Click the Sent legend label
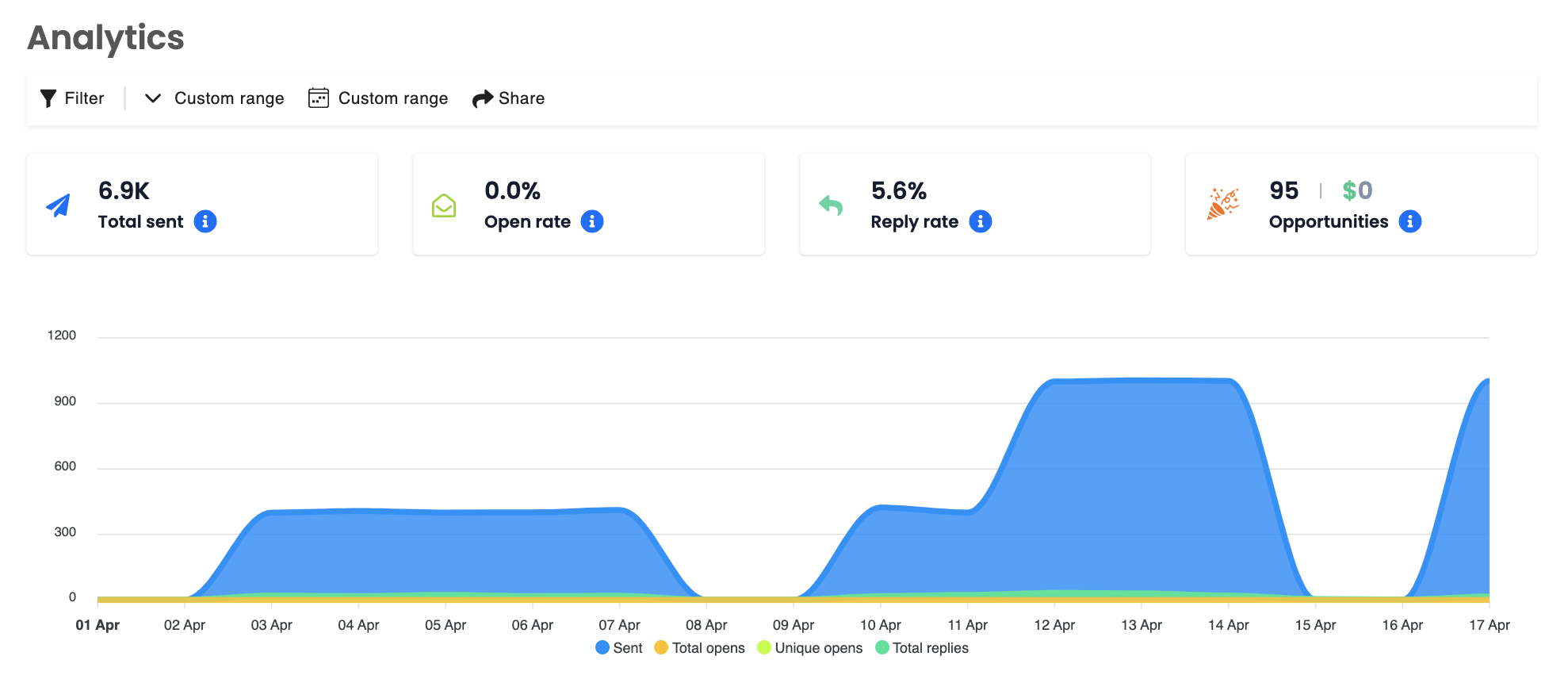This screenshot has width=1568, height=679. click(628, 648)
